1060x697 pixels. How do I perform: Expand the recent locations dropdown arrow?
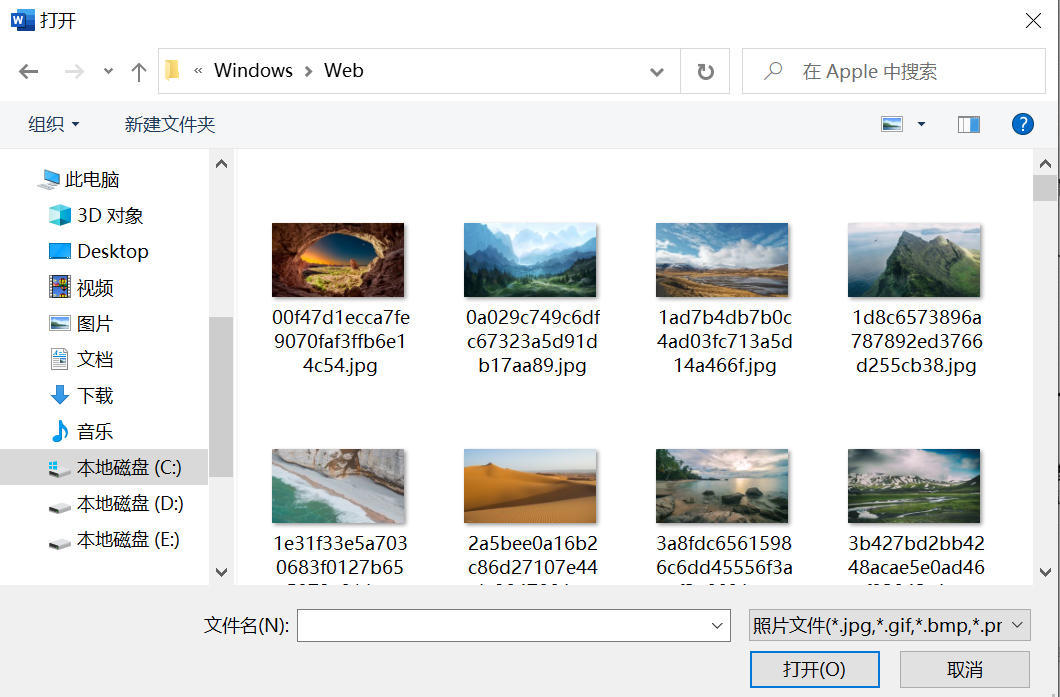[x=108, y=71]
